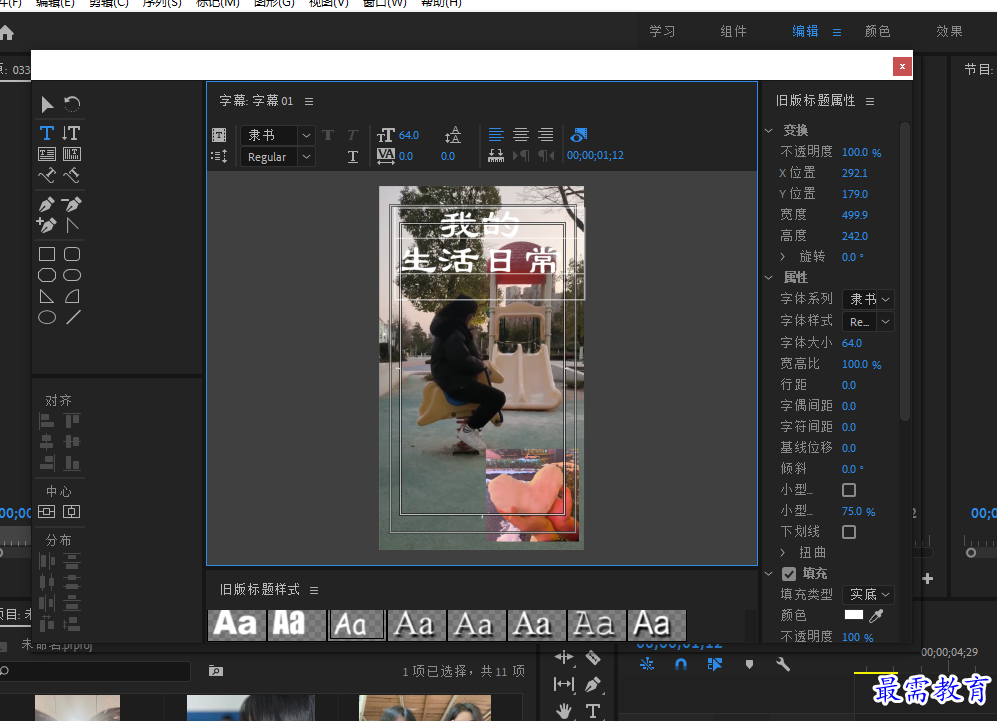Select the Rectangle shape tool

[46, 254]
